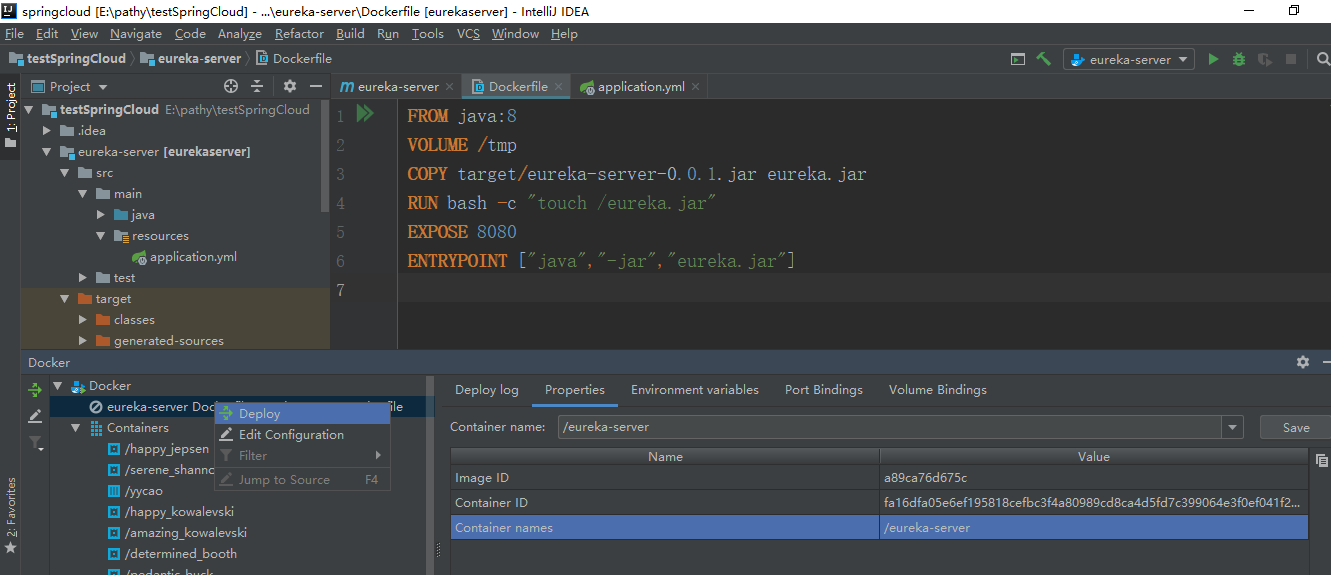Collapse the Docker root node

tap(58, 386)
